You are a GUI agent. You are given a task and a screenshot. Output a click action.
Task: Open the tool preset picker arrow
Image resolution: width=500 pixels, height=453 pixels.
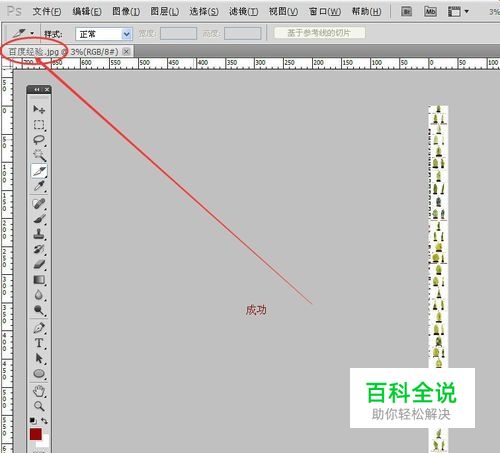(32, 33)
